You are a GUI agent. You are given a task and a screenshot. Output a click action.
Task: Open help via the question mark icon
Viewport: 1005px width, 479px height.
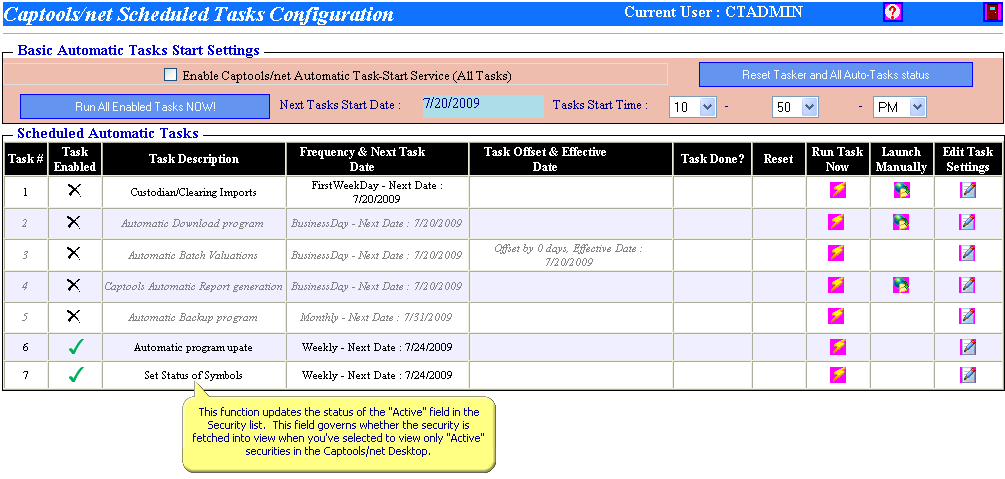tap(893, 12)
